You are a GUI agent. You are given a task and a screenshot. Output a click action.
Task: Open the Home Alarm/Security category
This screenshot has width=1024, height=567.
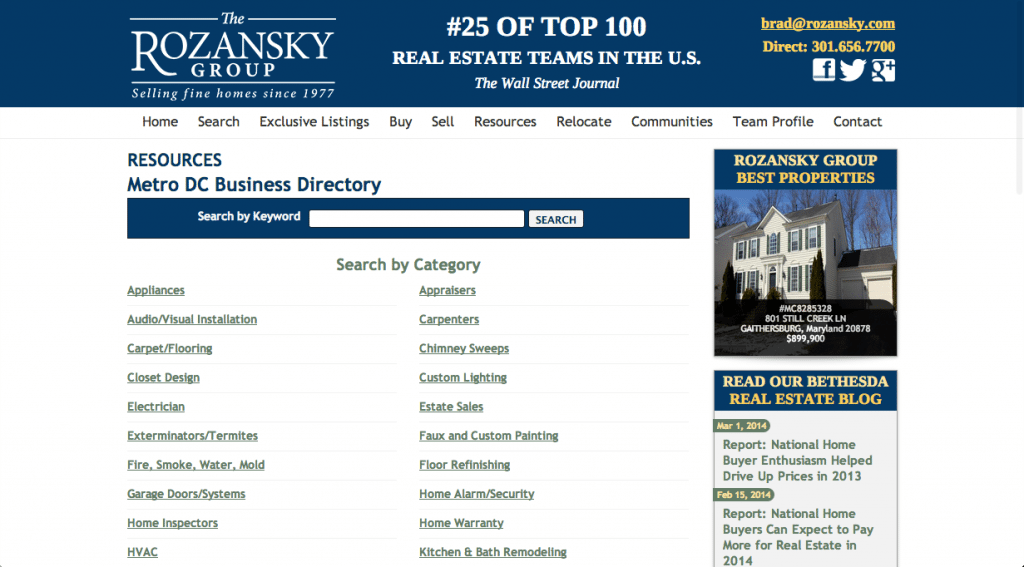477,494
